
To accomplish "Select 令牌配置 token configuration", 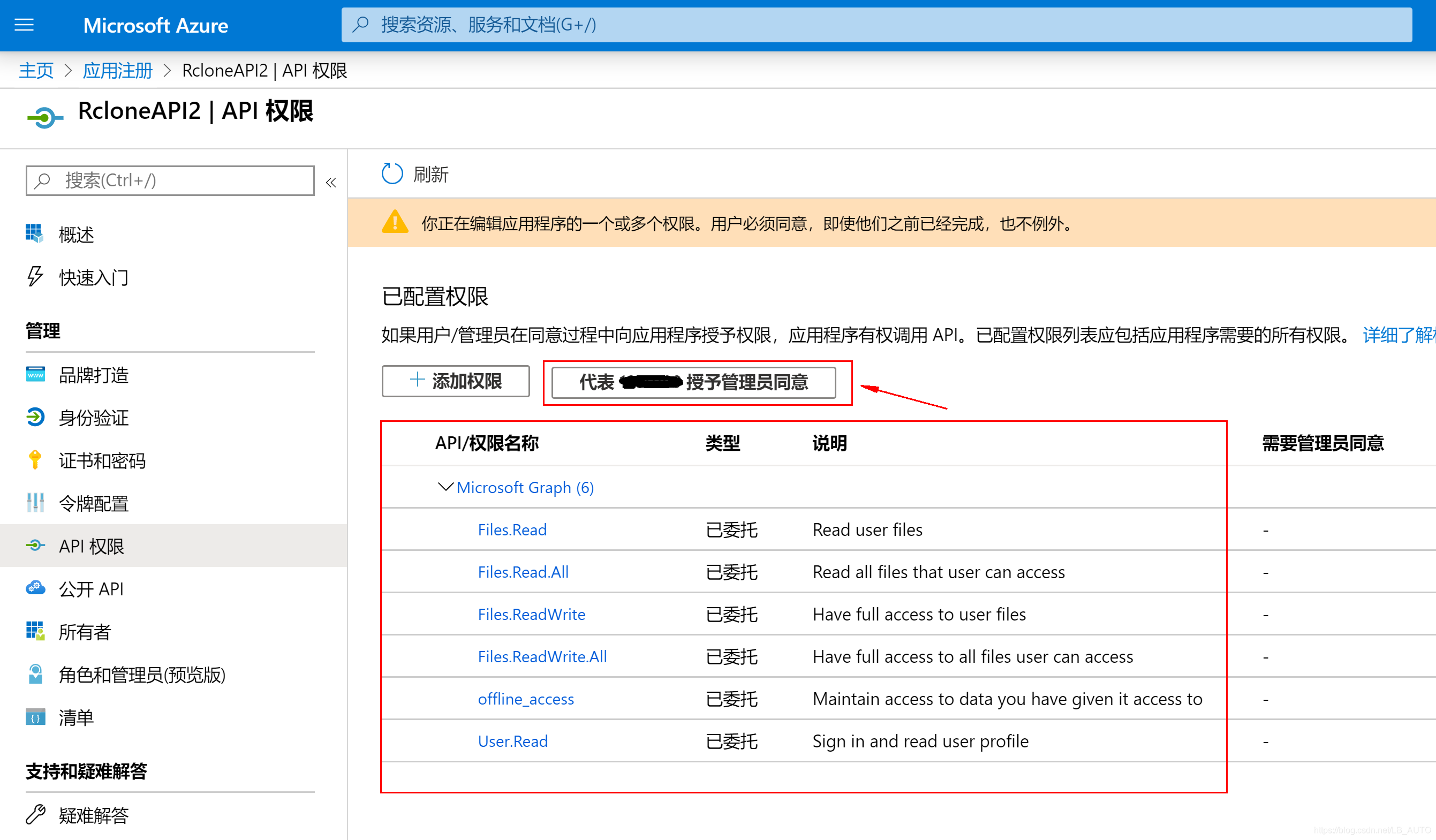I will coord(94,503).
